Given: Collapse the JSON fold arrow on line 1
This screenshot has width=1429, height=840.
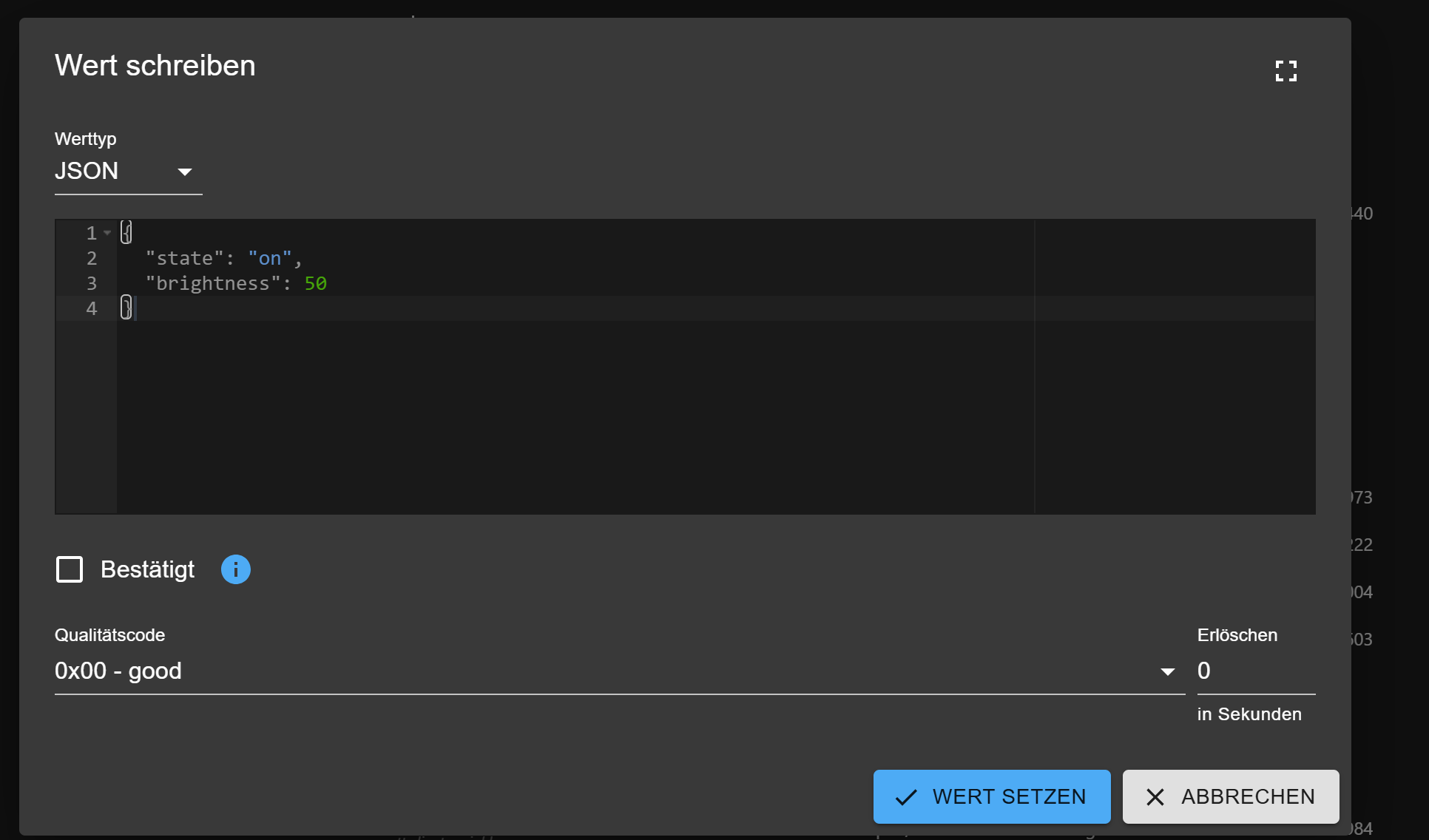Looking at the screenshot, I should click(107, 233).
